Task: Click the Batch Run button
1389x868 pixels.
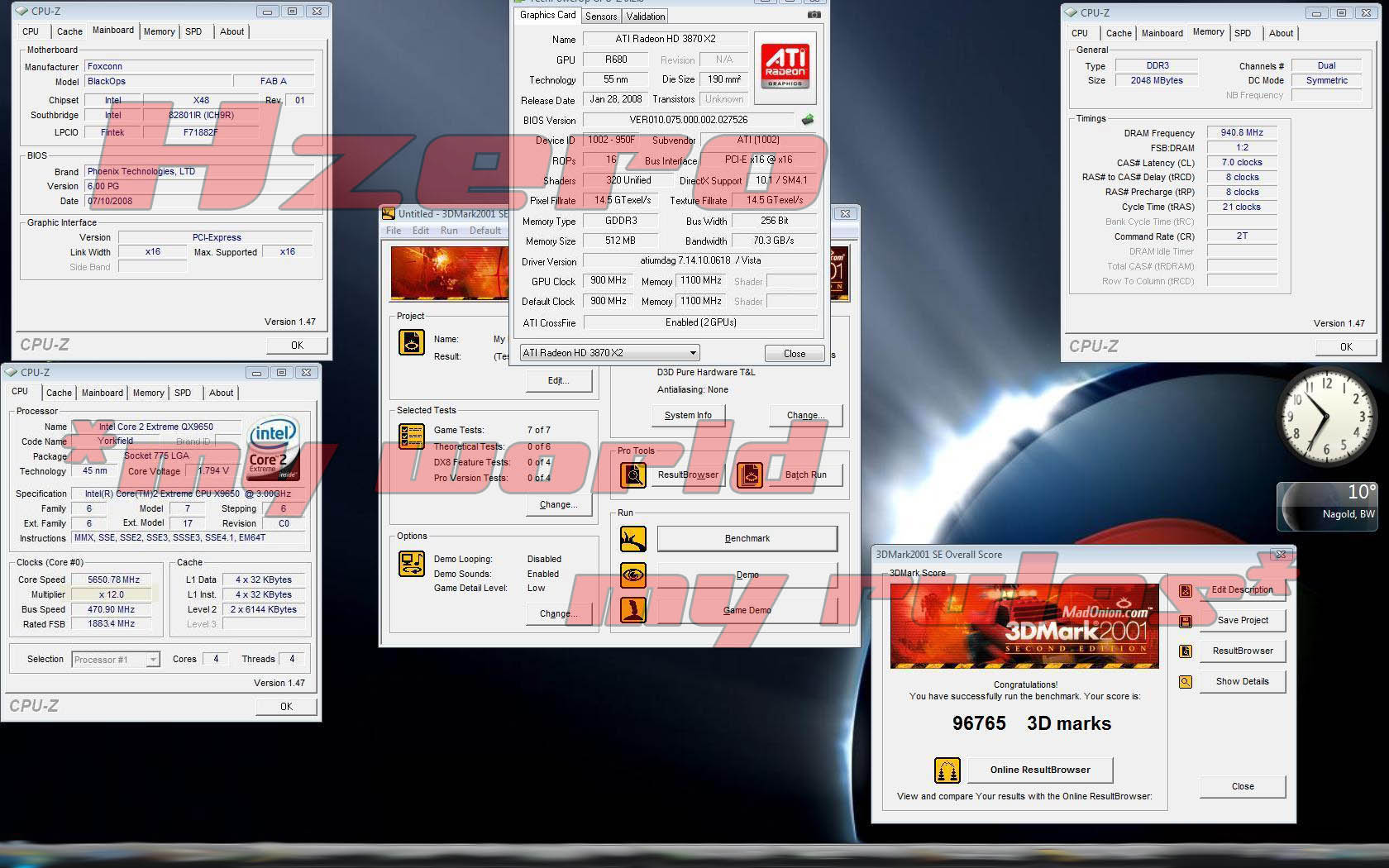Action: 806,475
